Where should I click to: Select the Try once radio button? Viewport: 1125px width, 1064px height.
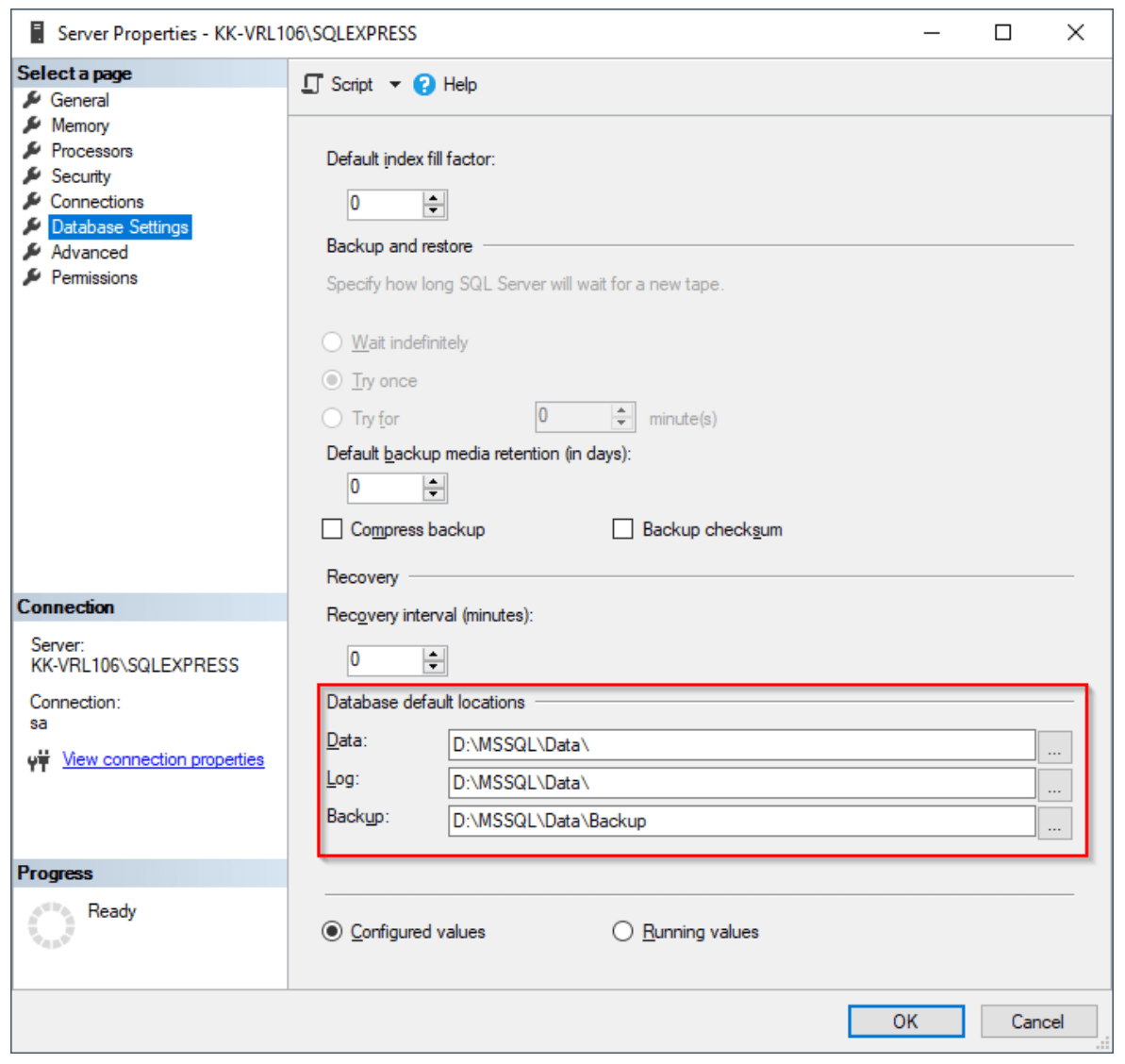(x=332, y=380)
